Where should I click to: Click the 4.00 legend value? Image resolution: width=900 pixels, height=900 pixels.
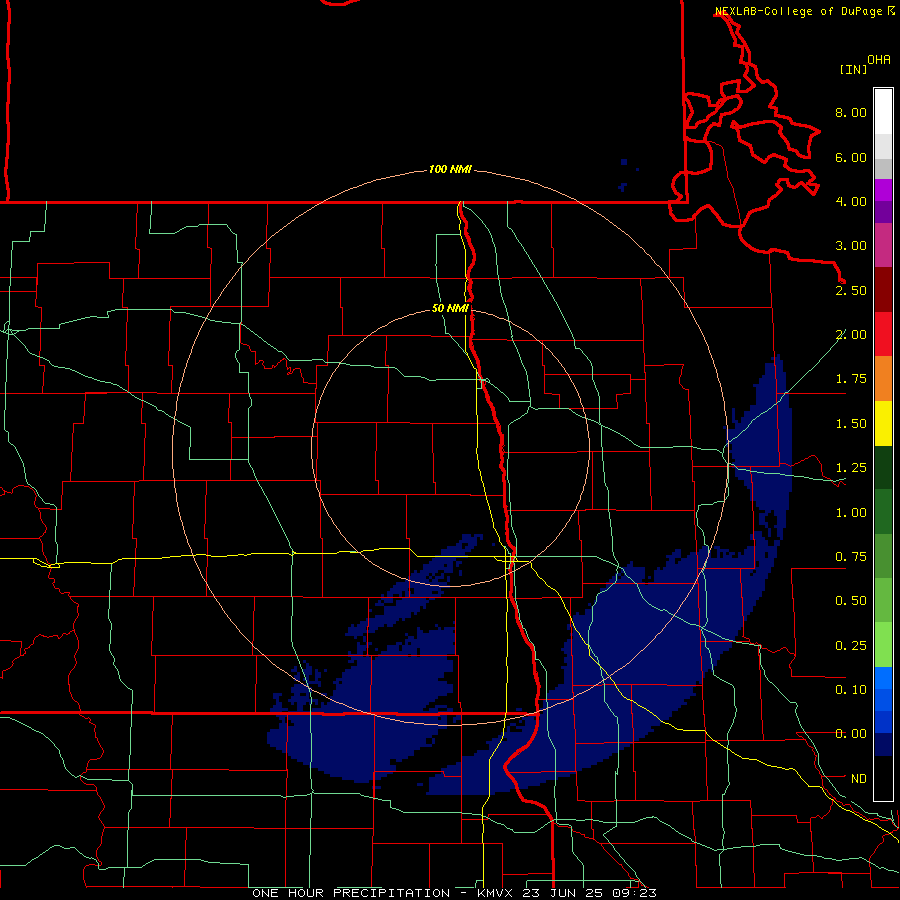851,201
